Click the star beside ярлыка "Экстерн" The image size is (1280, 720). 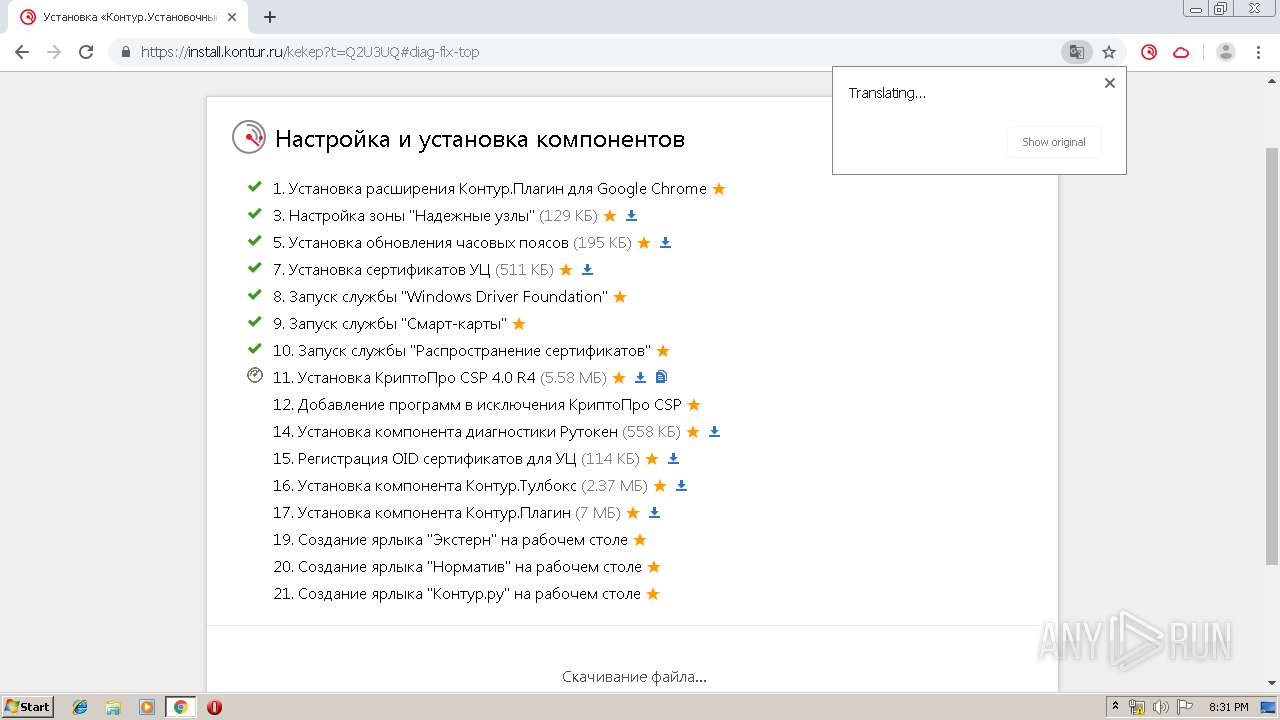click(x=640, y=539)
